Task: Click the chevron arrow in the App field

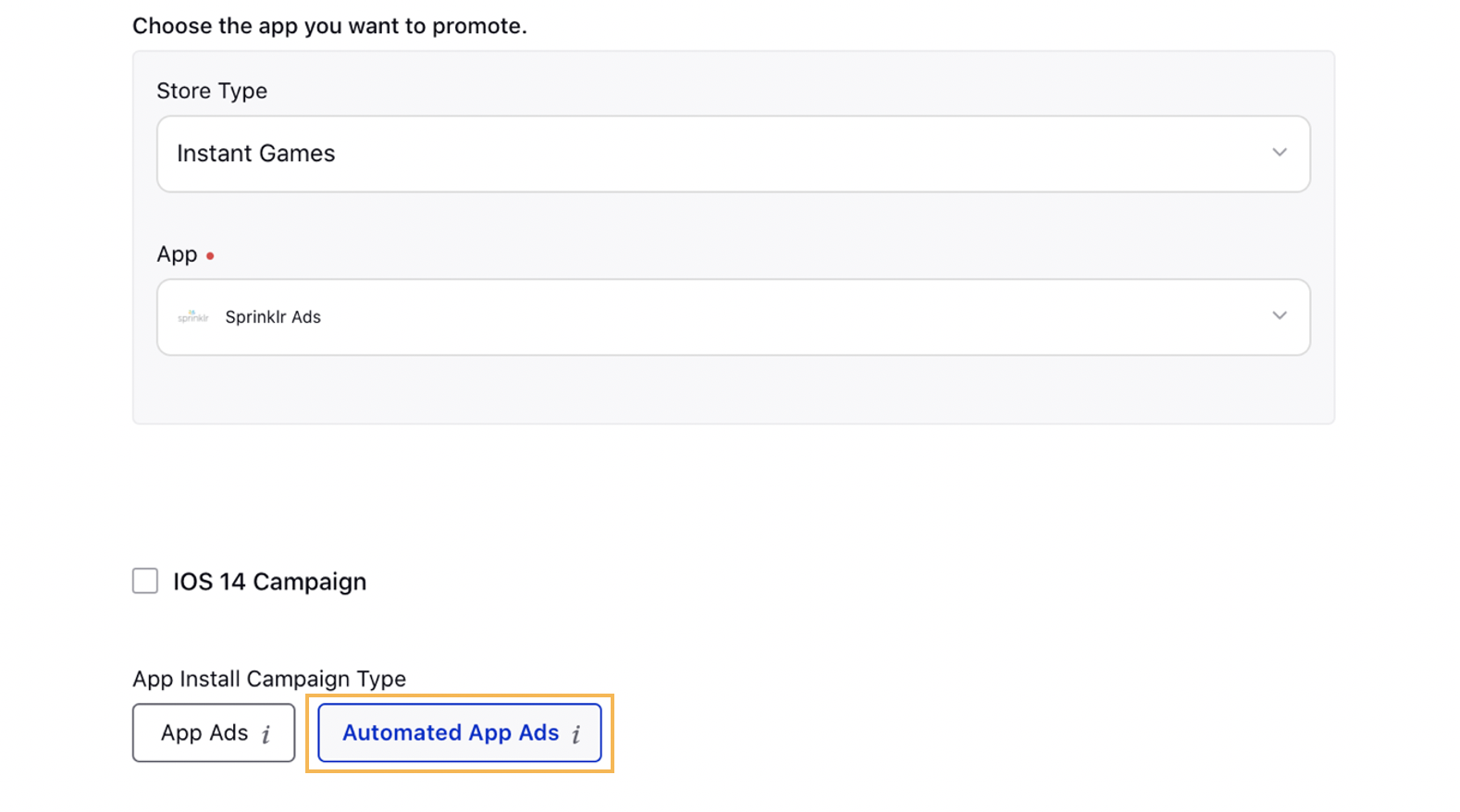Action: click(1279, 316)
